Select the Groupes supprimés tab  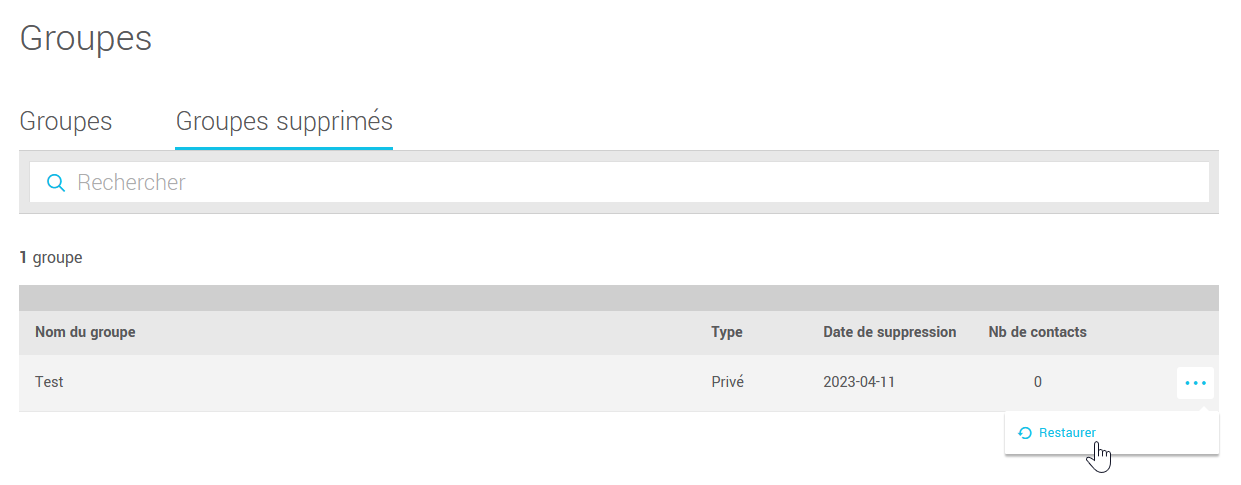[284, 122]
